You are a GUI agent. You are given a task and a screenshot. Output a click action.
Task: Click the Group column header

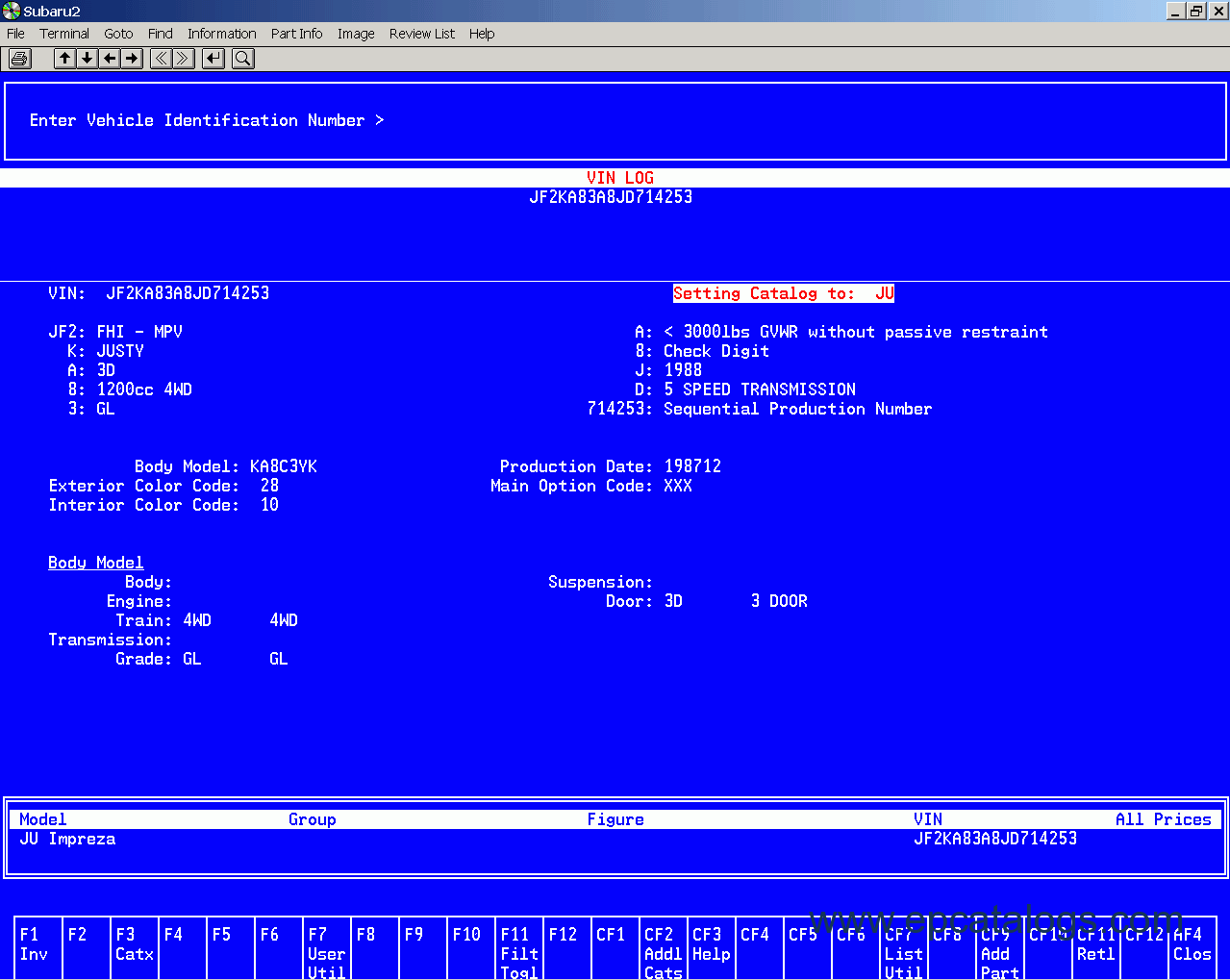313,819
